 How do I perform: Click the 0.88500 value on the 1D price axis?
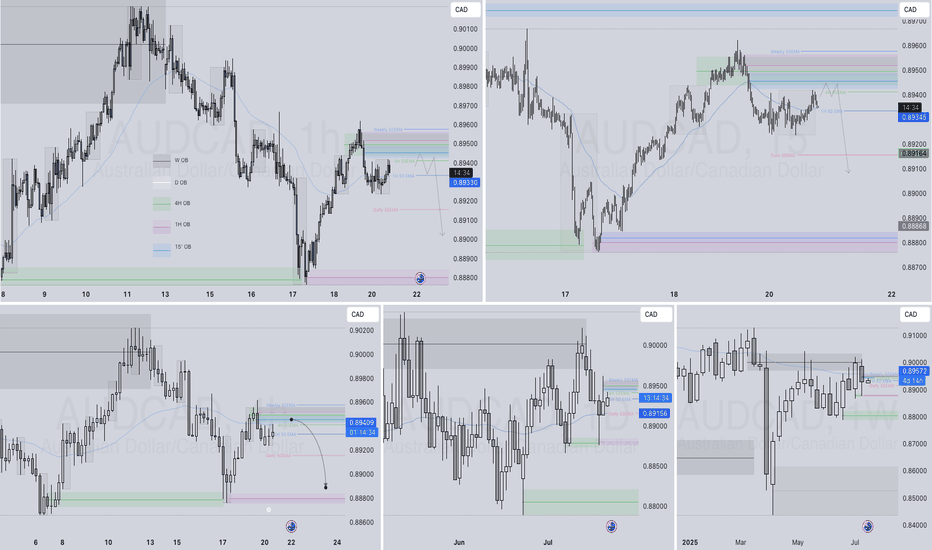(655, 466)
